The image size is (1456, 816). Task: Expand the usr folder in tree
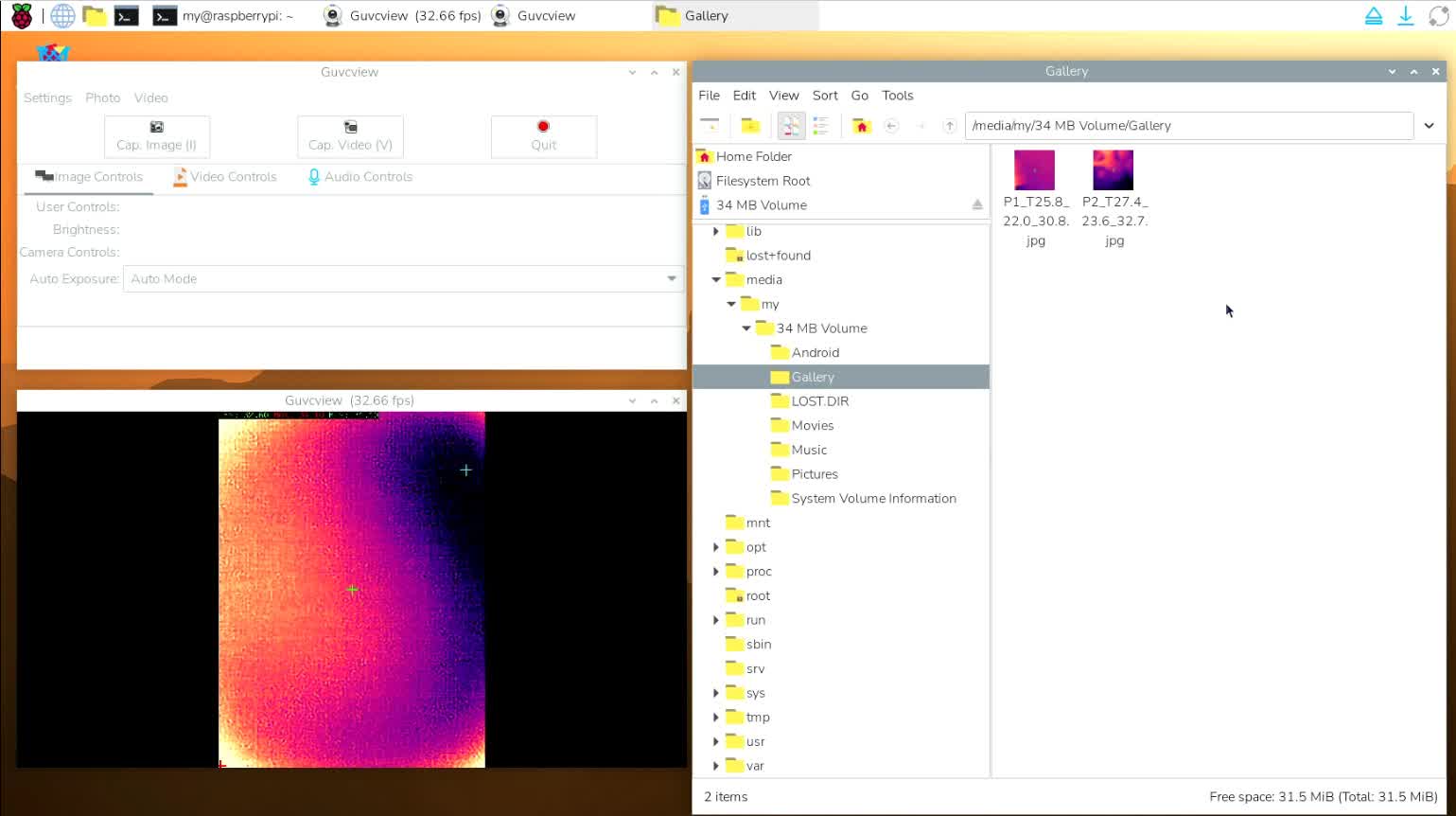point(716,742)
